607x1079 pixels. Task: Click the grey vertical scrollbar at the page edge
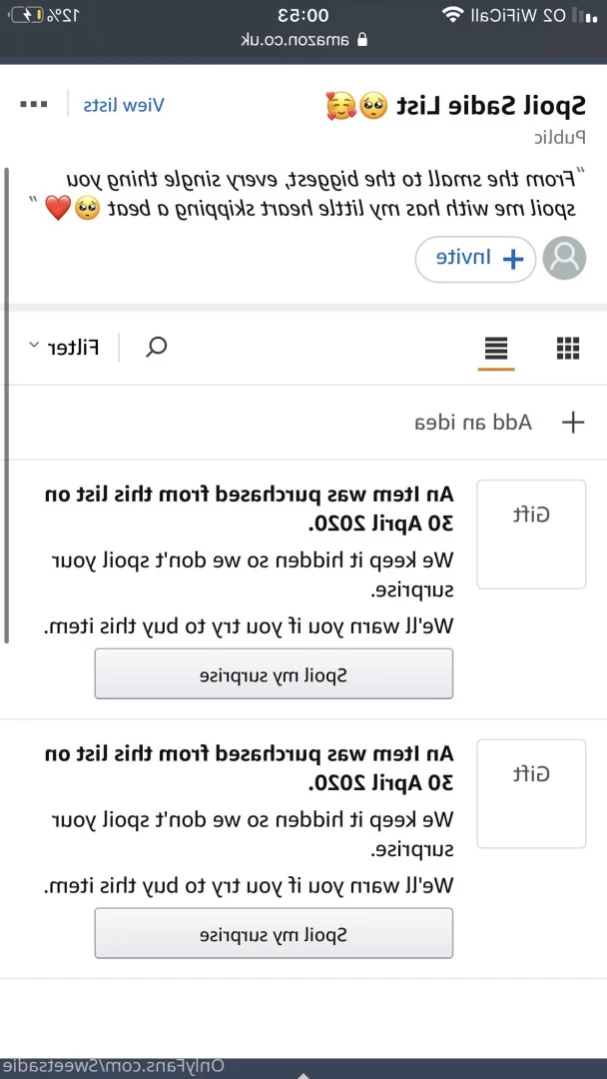pyautogui.click(x=6, y=405)
